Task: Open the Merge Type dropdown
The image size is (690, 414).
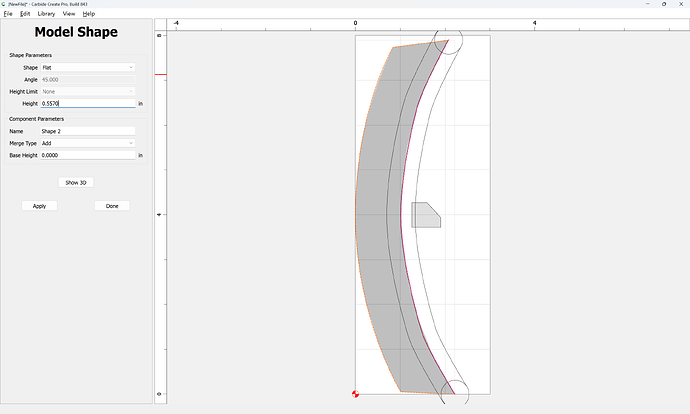Action: [x=88, y=143]
